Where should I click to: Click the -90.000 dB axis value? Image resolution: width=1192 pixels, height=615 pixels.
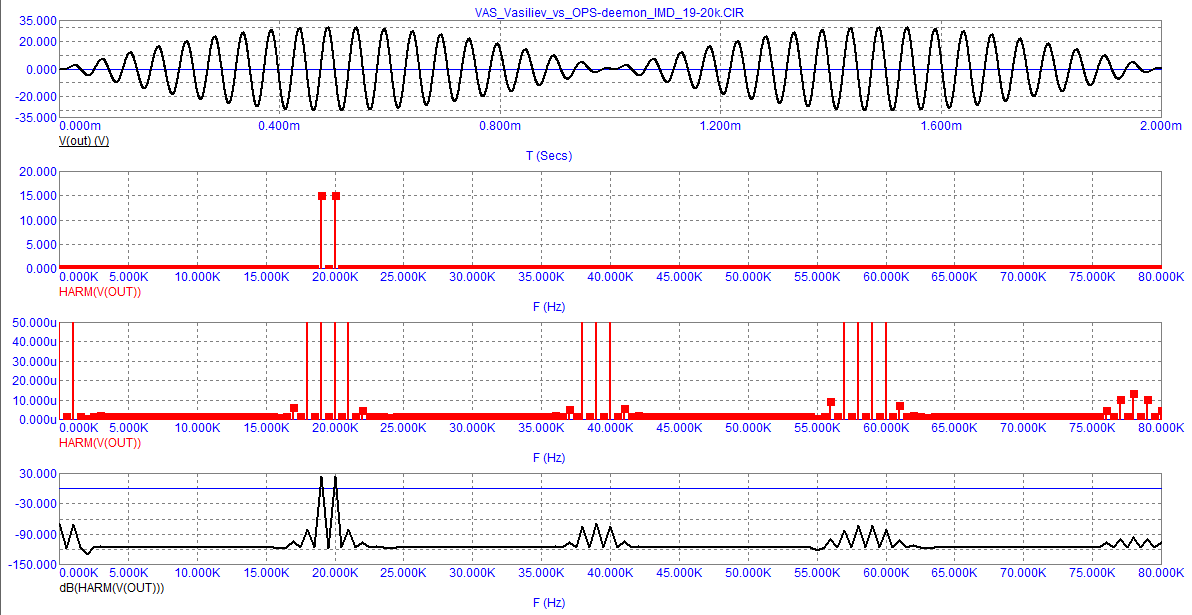point(35,534)
